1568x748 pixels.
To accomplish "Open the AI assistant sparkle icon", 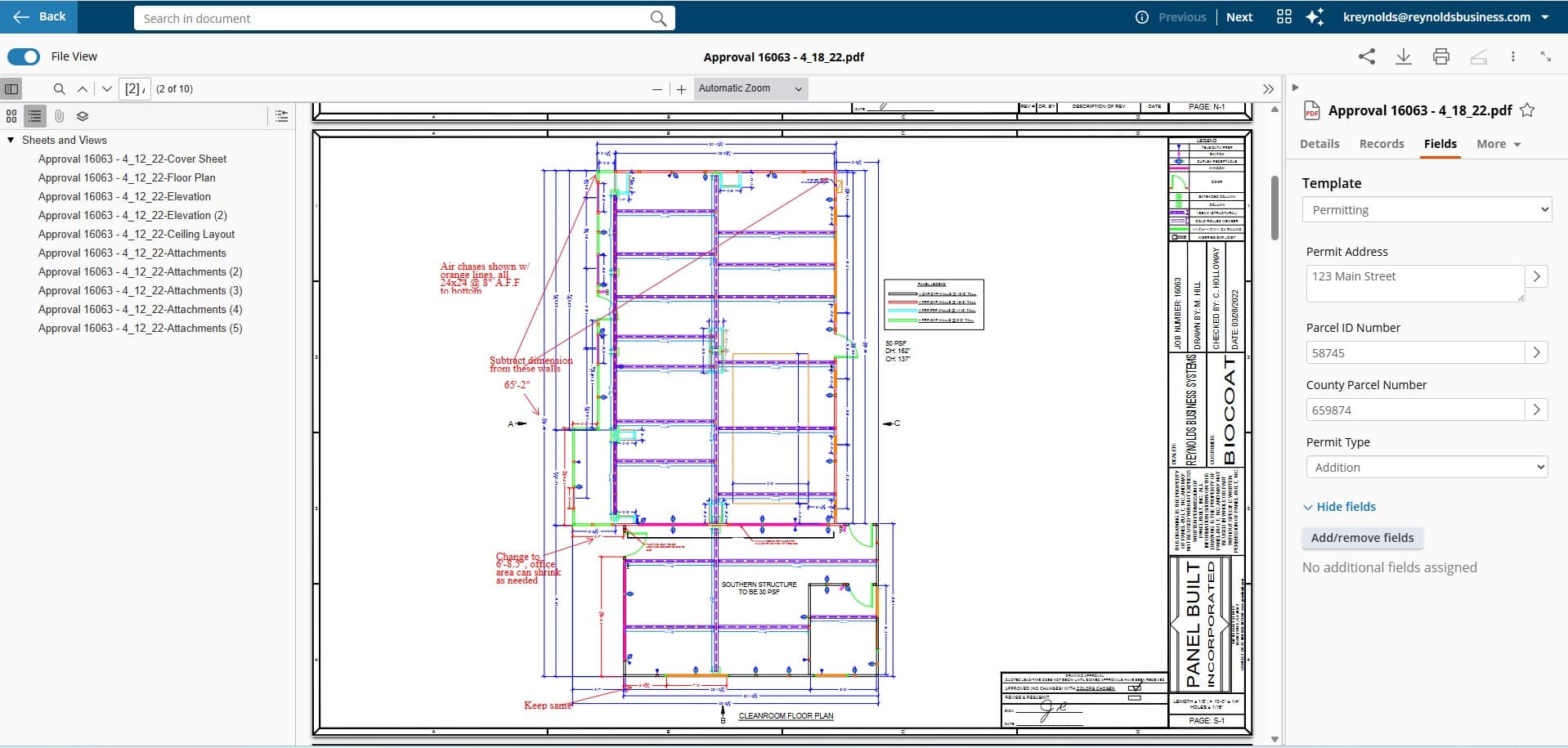I will (x=1315, y=16).
